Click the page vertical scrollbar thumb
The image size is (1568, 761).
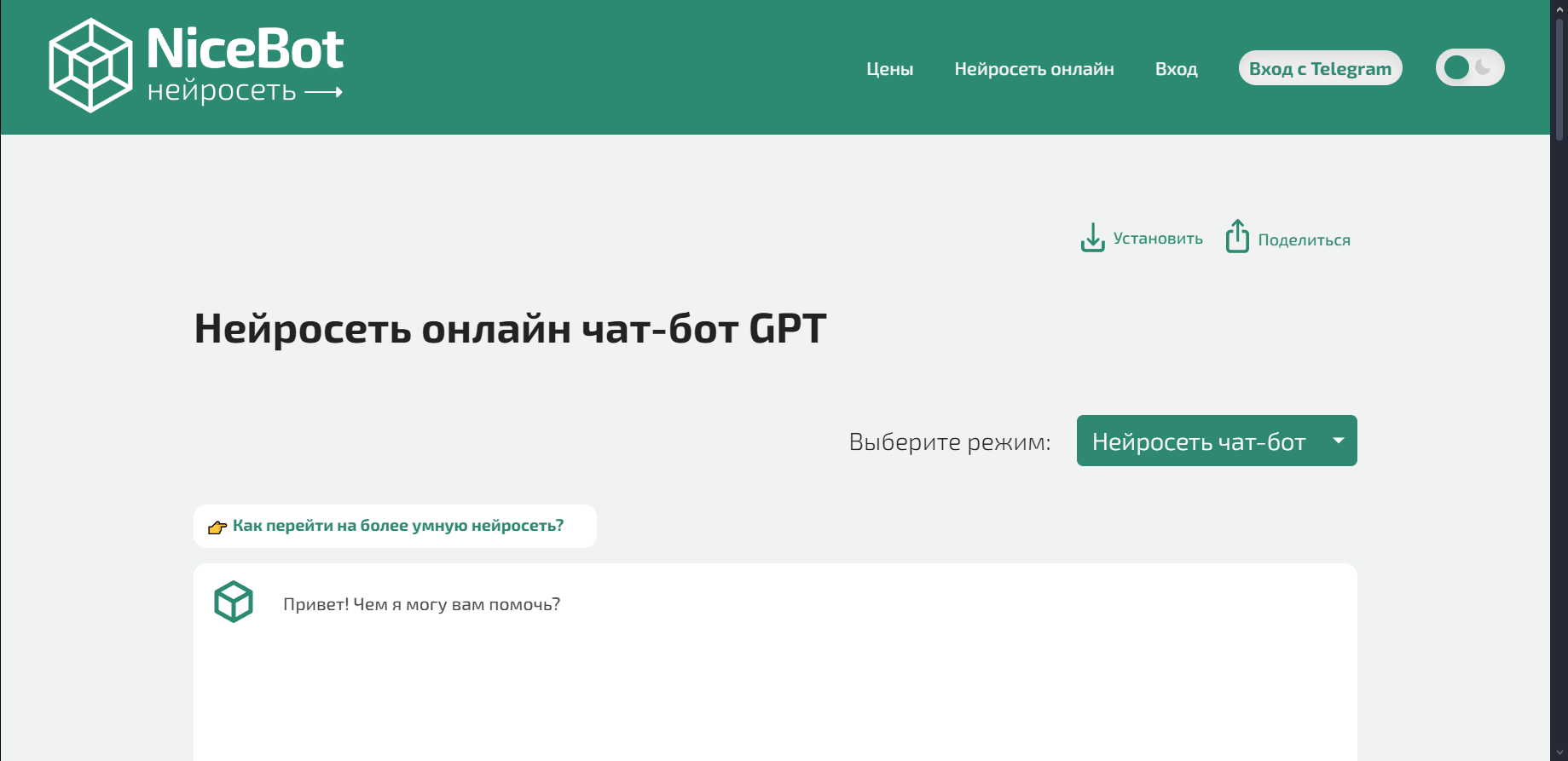click(x=1559, y=78)
